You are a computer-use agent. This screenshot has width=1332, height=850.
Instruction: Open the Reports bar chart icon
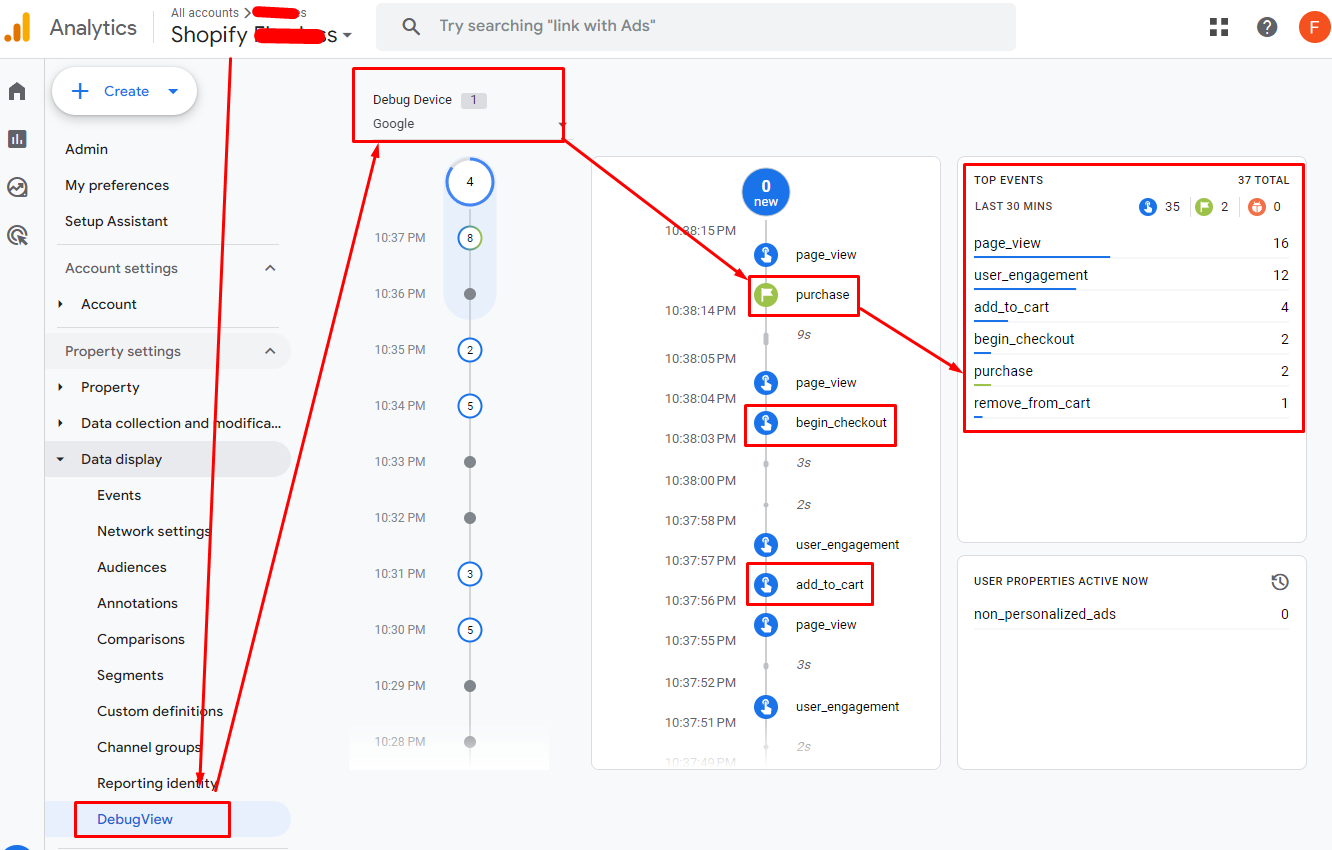pyautogui.click(x=17, y=139)
